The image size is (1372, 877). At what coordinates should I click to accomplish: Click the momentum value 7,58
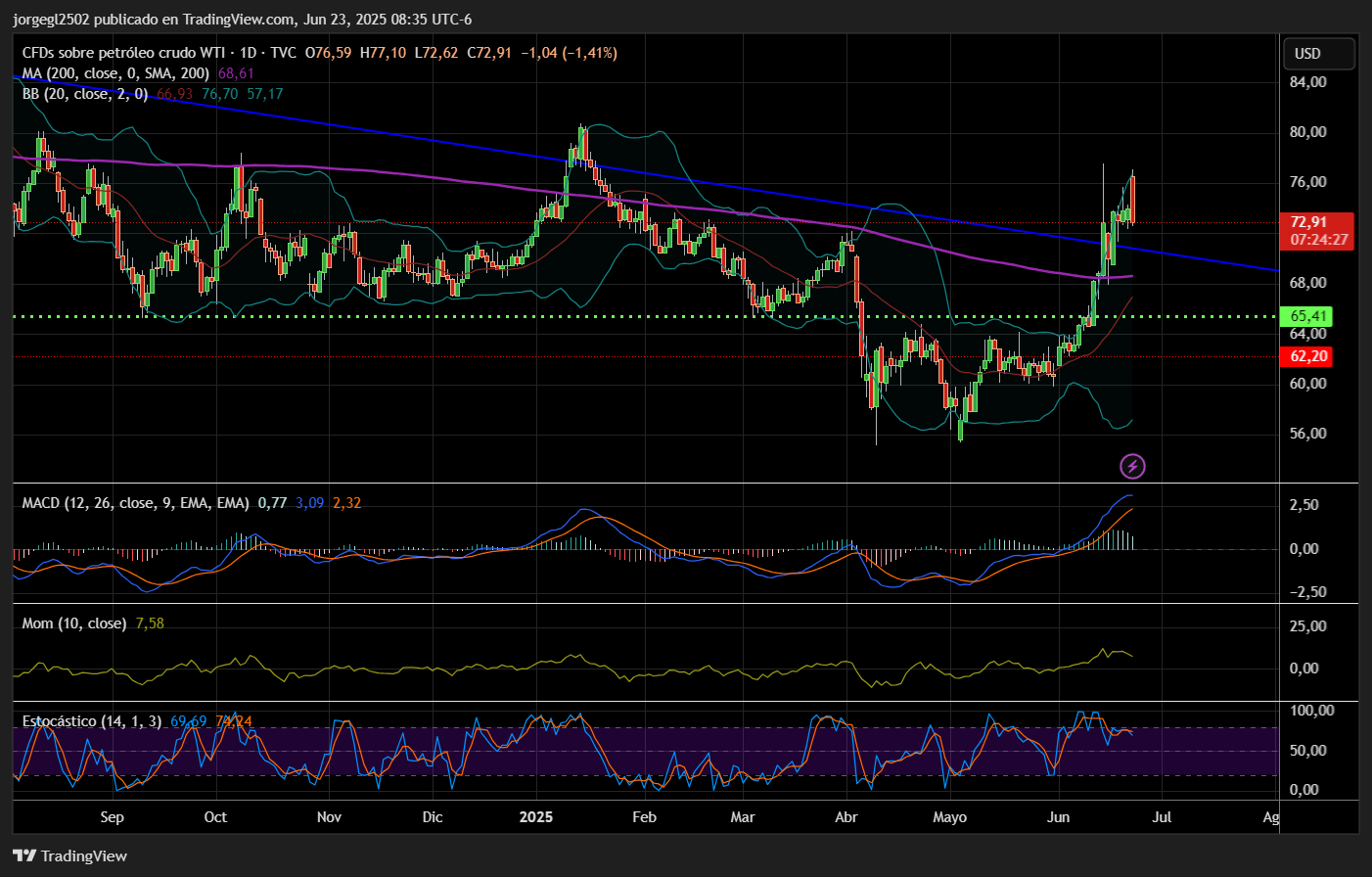point(150,623)
